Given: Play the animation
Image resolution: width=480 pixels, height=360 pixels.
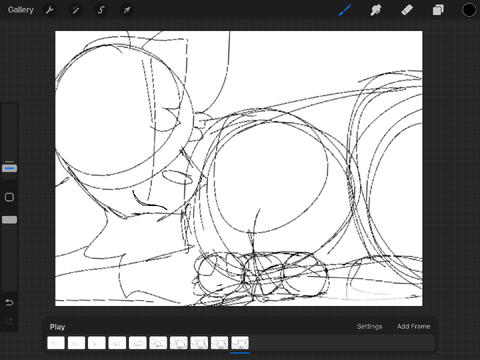Looking at the screenshot, I should pos(57,327).
